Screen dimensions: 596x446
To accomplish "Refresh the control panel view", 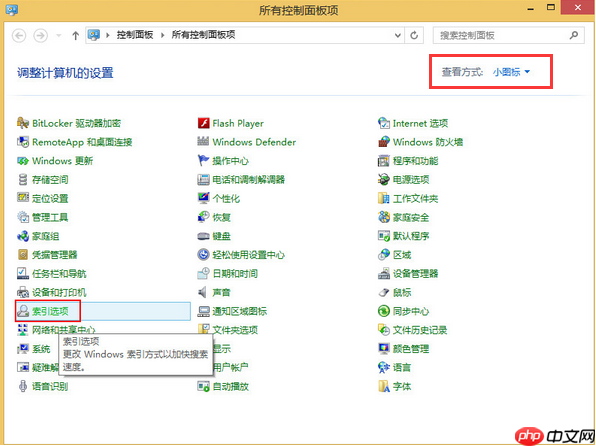I will 414,35.
